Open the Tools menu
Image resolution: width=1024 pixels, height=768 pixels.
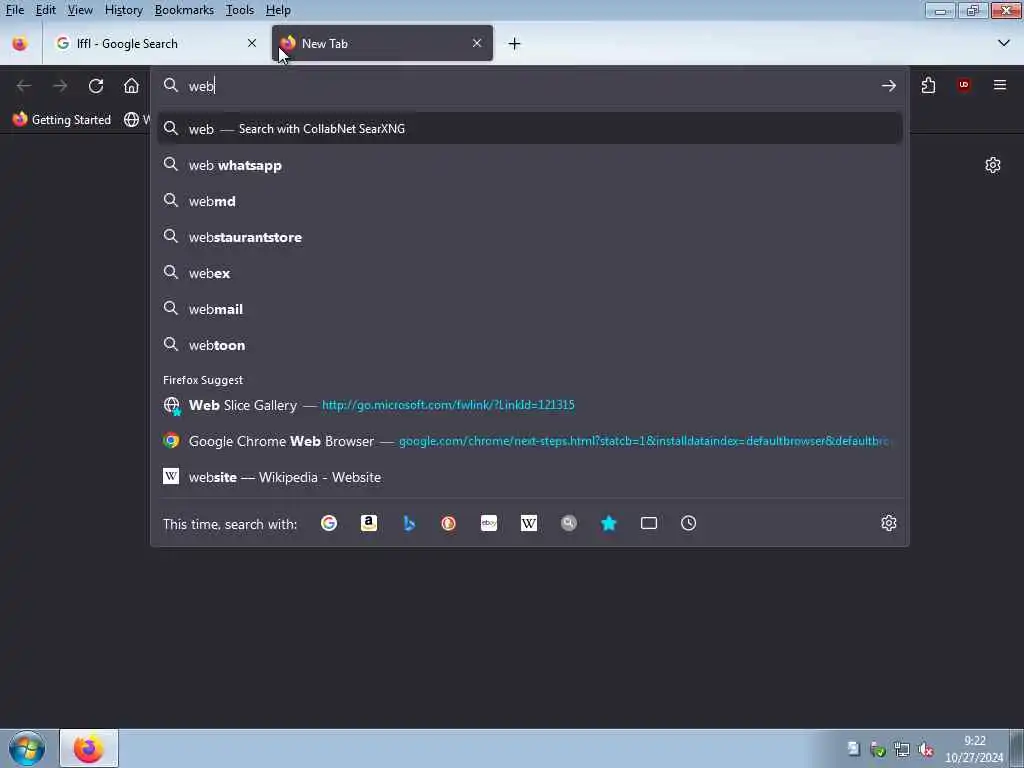(x=240, y=10)
